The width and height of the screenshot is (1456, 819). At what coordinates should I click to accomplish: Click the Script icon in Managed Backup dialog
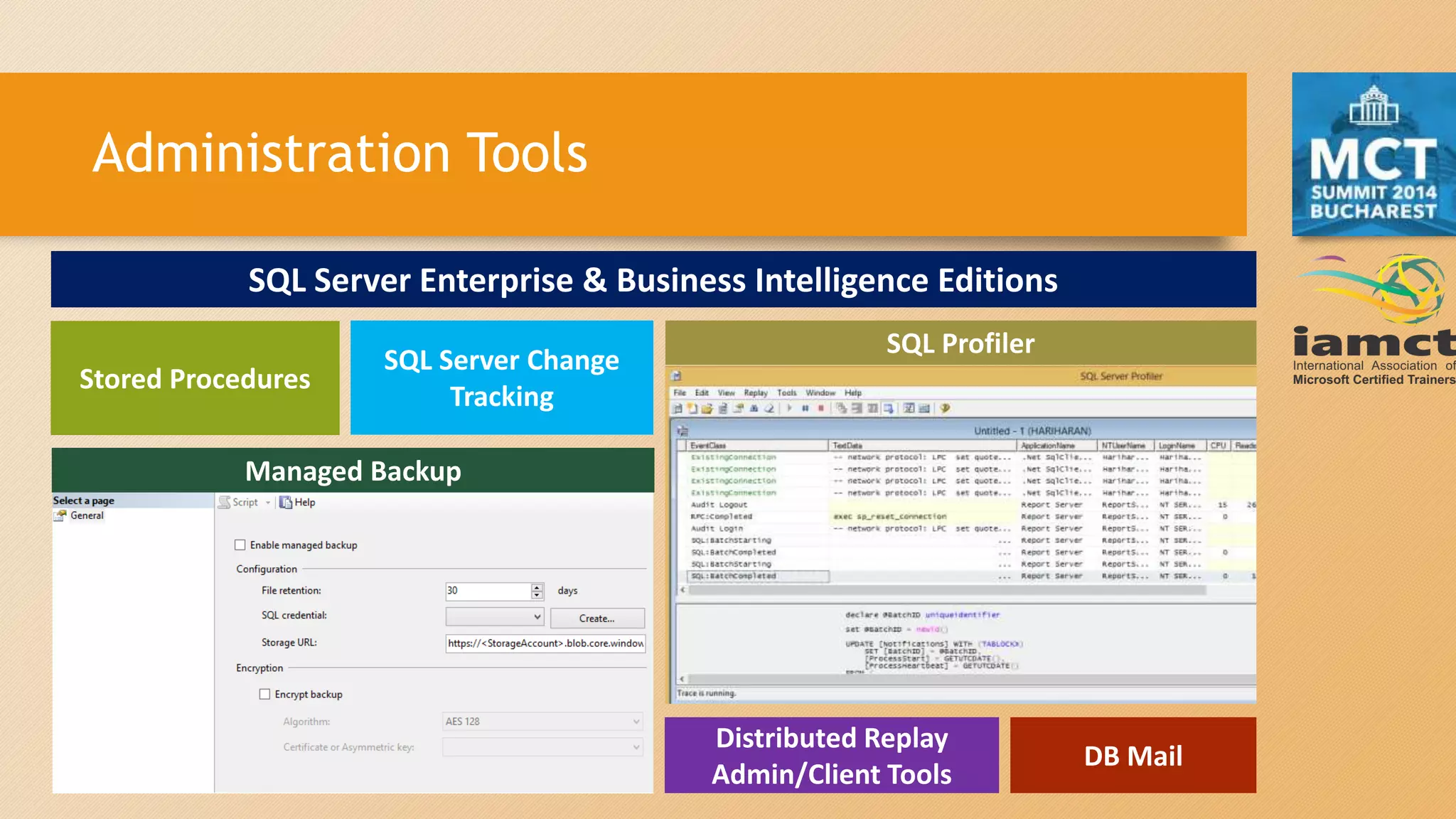(x=224, y=502)
